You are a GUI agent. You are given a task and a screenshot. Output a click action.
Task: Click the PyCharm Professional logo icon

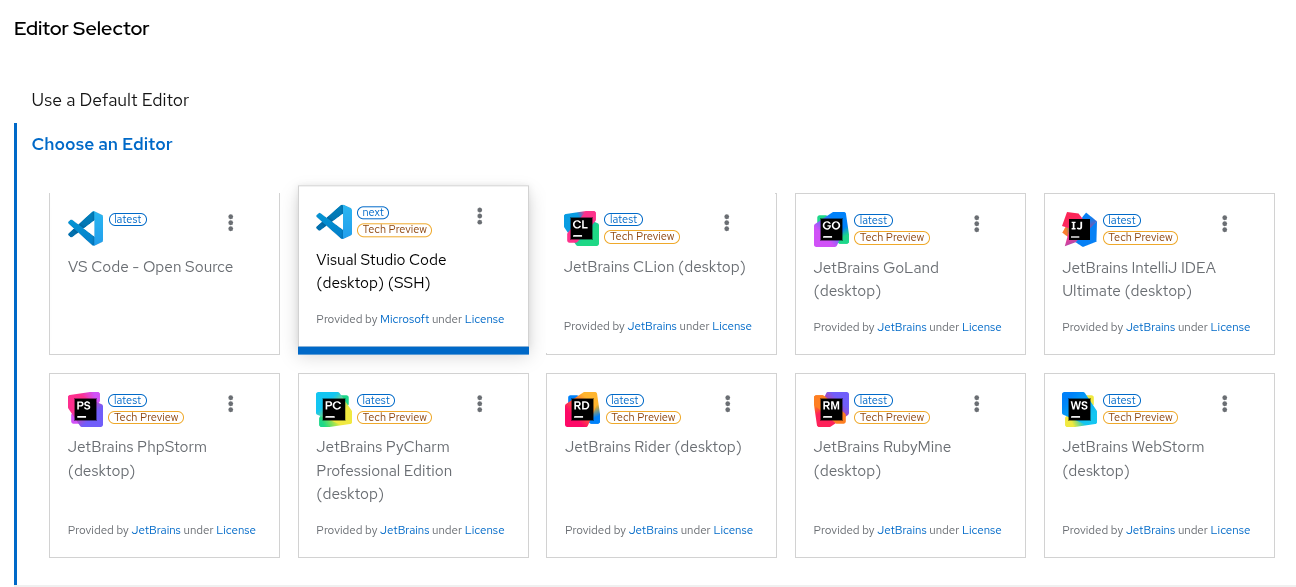click(333, 409)
